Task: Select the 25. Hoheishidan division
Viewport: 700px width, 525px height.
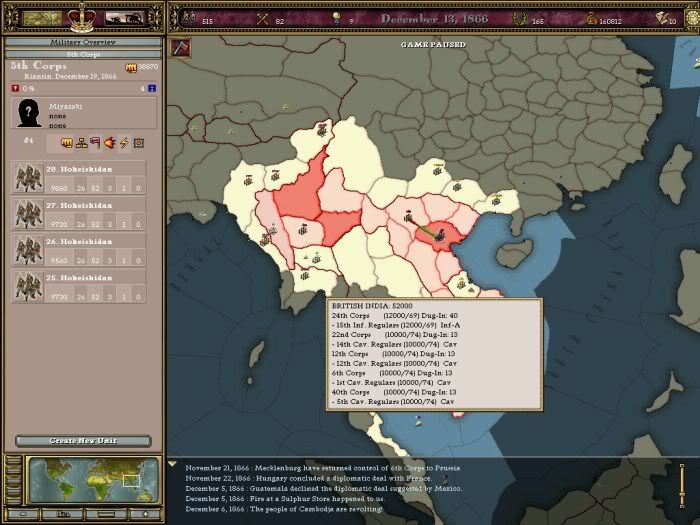Action: pos(79,286)
